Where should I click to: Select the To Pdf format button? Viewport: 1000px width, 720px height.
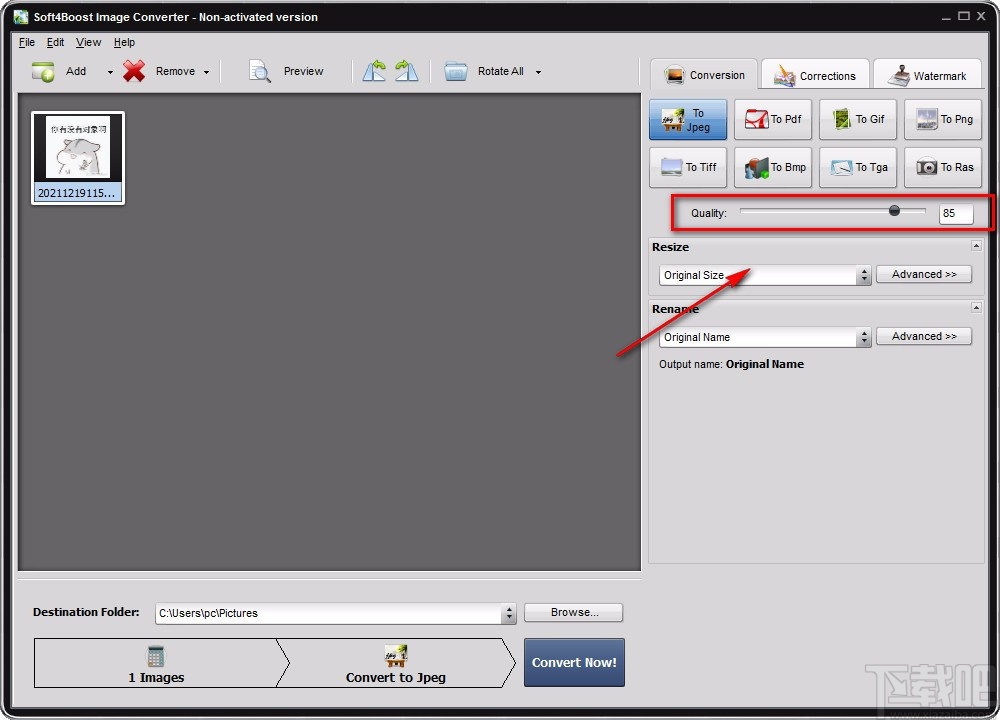pyautogui.click(x=773, y=119)
